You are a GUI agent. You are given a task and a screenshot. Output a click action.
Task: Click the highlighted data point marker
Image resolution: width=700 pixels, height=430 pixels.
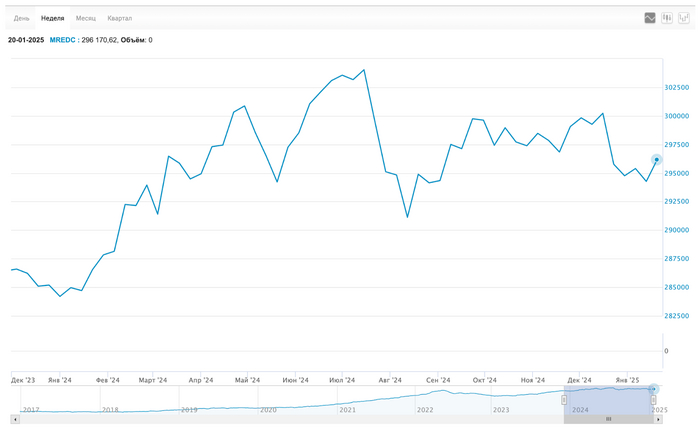(x=656, y=159)
